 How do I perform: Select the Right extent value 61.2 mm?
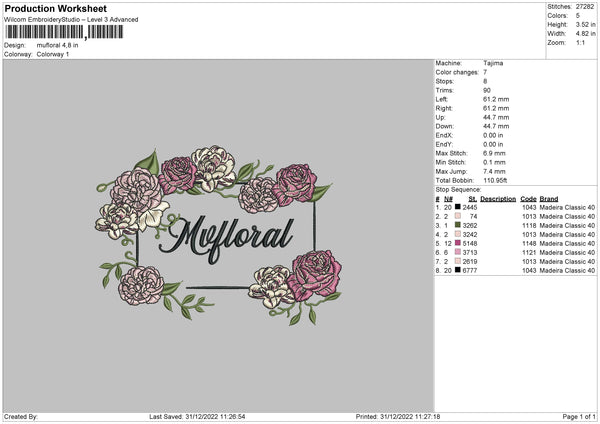[496, 108]
